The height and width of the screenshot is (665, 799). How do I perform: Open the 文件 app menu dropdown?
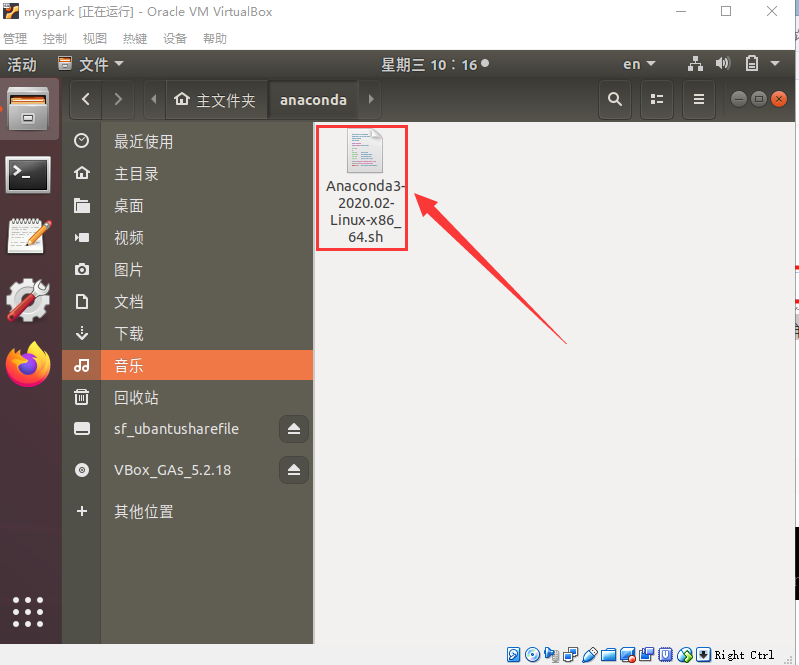[91, 64]
